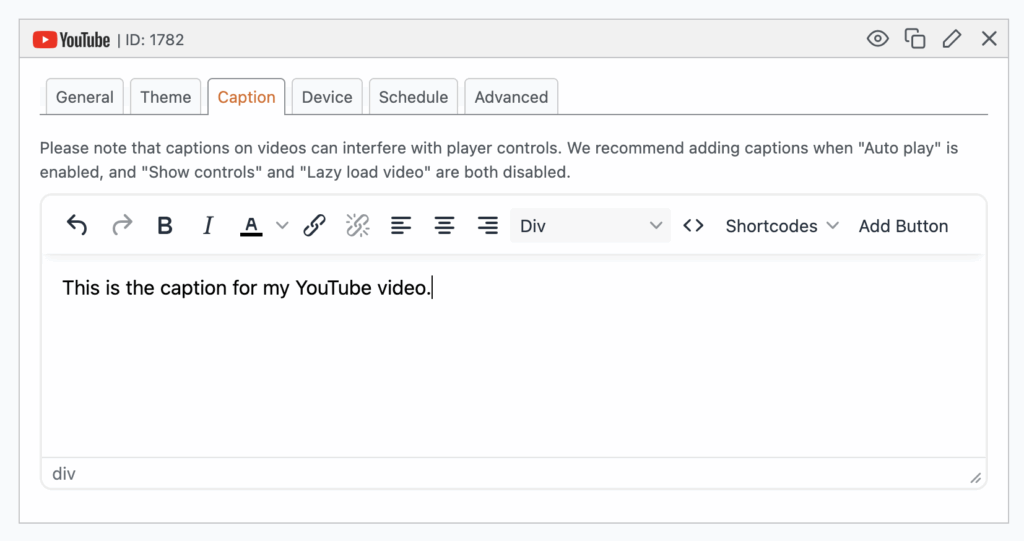Close the YouTube panel with X
The image size is (1024, 541).
click(x=989, y=39)
